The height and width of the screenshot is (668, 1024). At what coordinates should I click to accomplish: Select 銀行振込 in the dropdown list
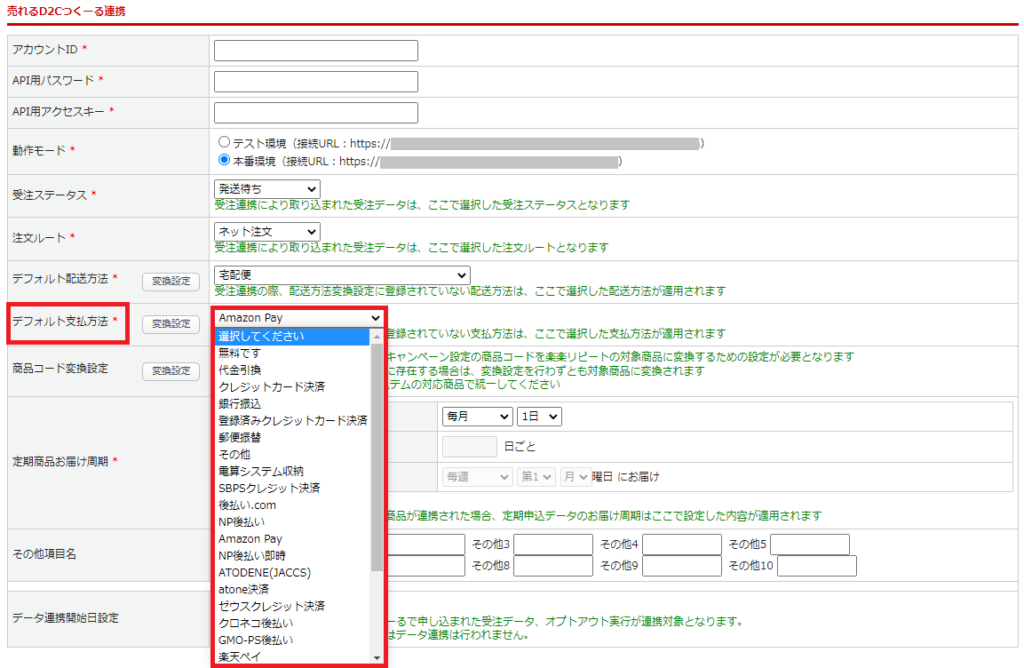[240, 404]
